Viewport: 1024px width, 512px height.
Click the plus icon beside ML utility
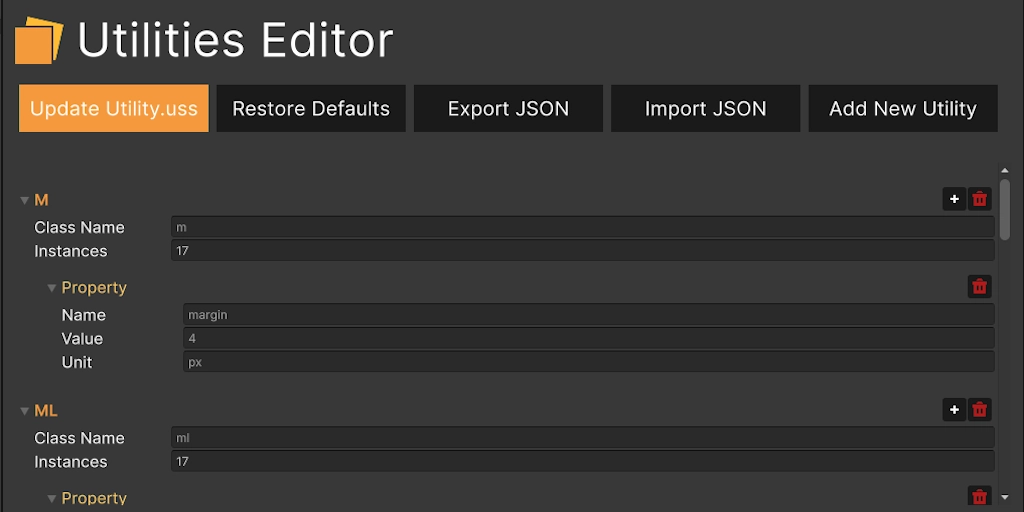click(x=954, y=410)
